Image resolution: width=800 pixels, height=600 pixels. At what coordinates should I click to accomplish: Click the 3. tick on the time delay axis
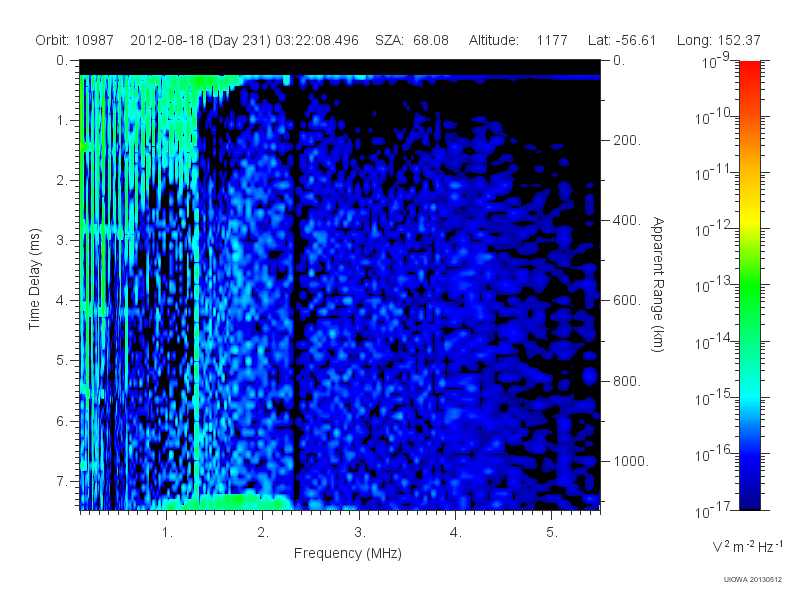(62, 240)
